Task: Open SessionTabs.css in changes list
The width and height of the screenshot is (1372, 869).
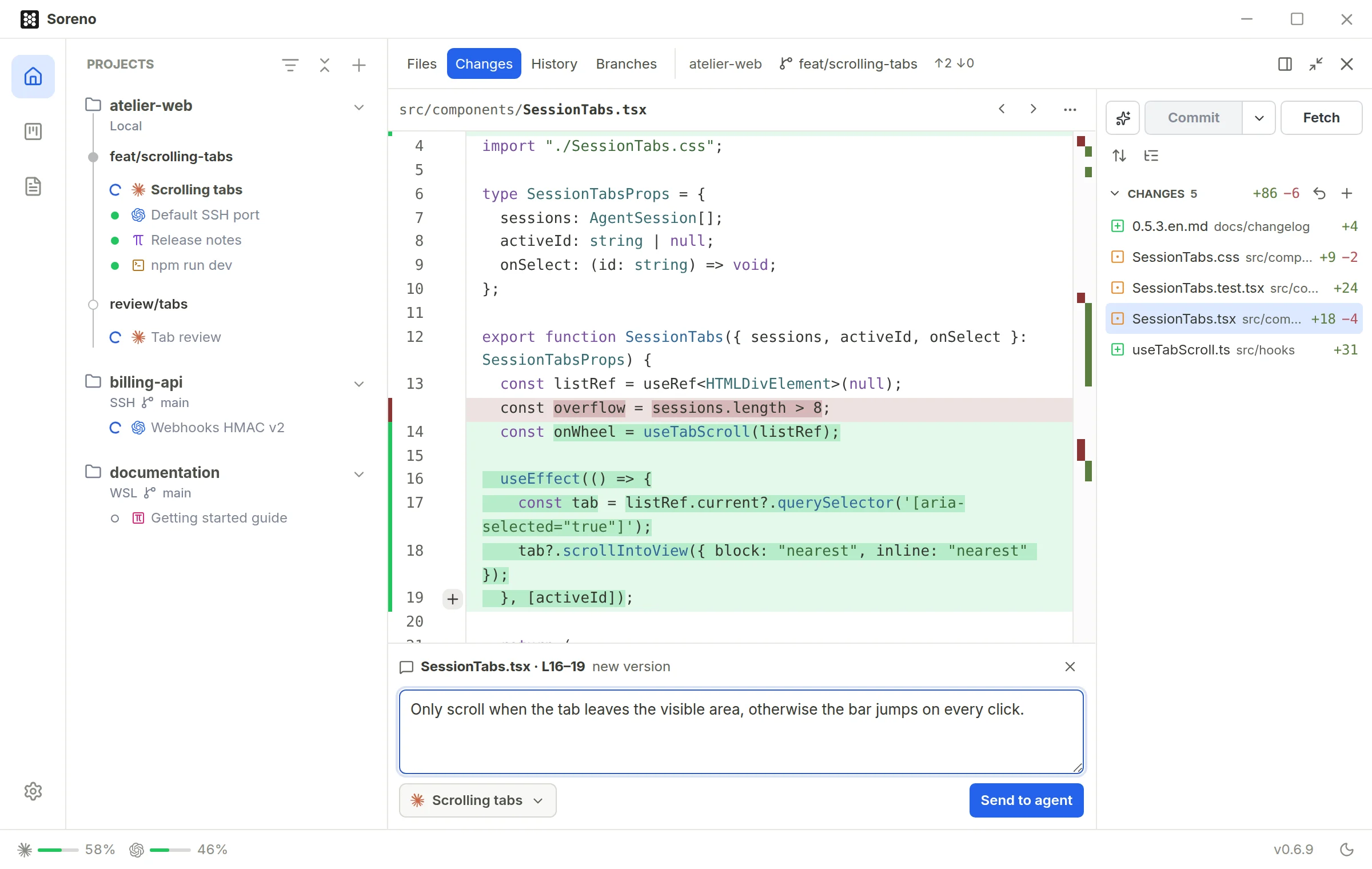Action: tap(1234, 257)
